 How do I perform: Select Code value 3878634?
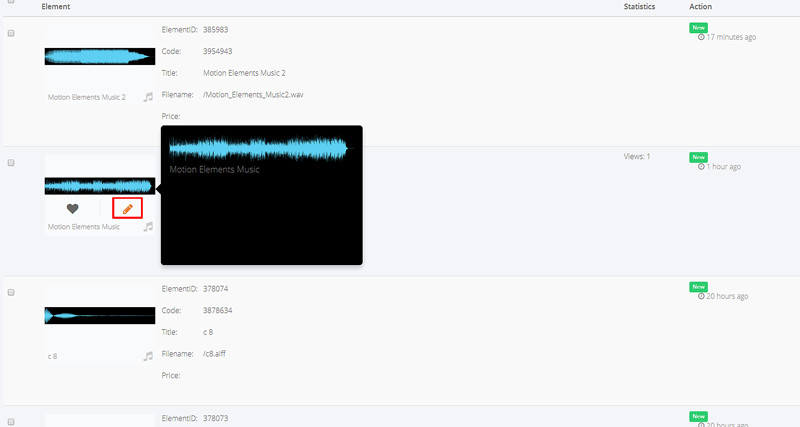[217, 310]
